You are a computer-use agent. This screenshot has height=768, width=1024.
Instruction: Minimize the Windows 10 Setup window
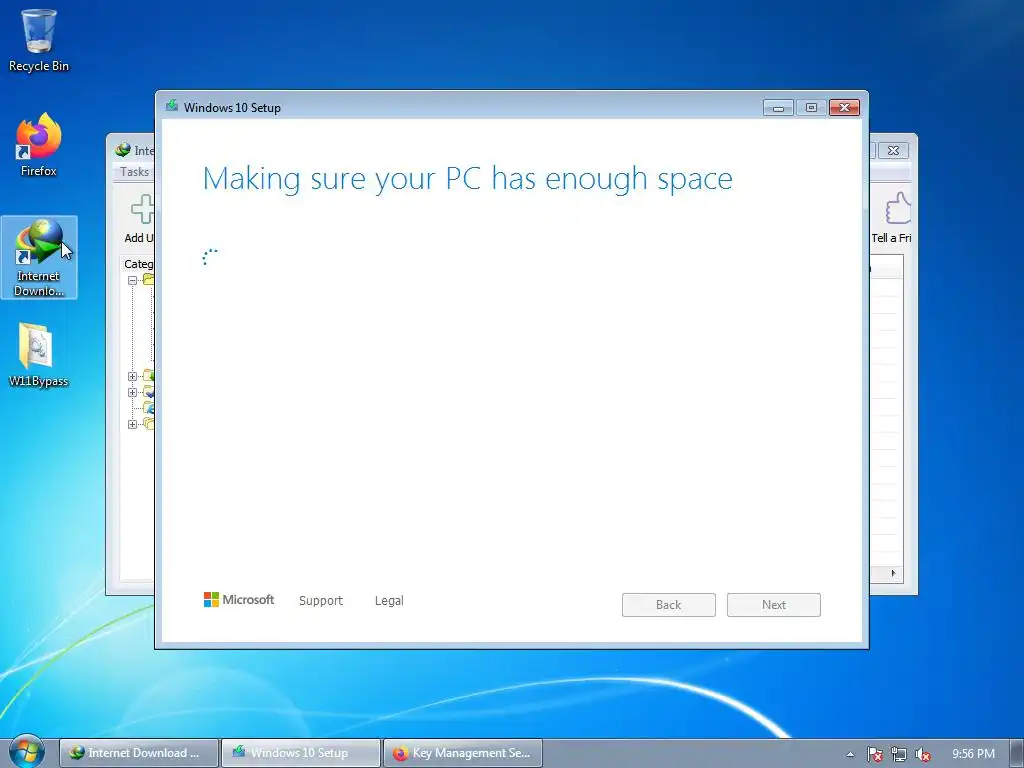pyautogui.click(x=778, y=107)
